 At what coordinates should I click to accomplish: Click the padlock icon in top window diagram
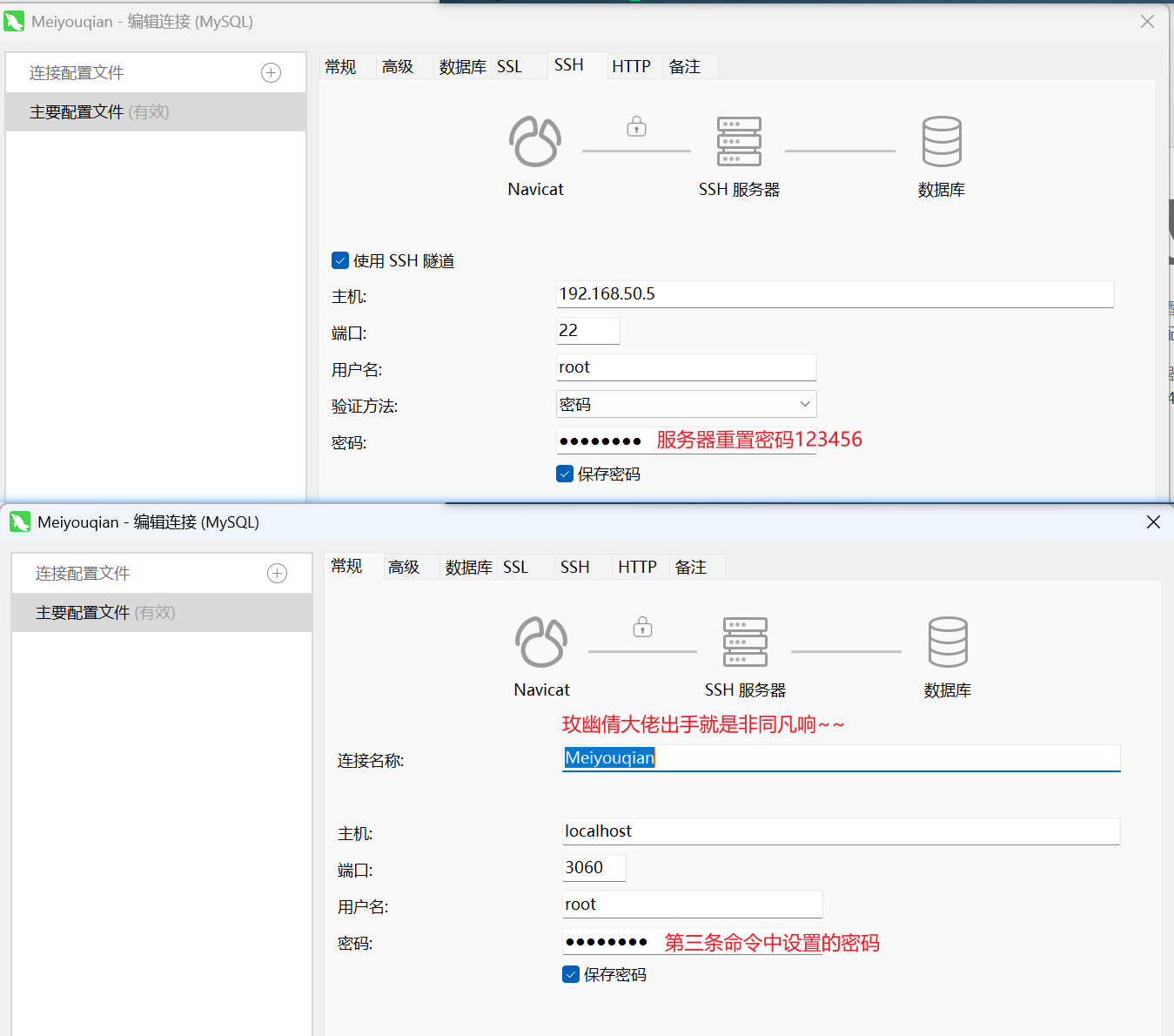click(636, 127)
